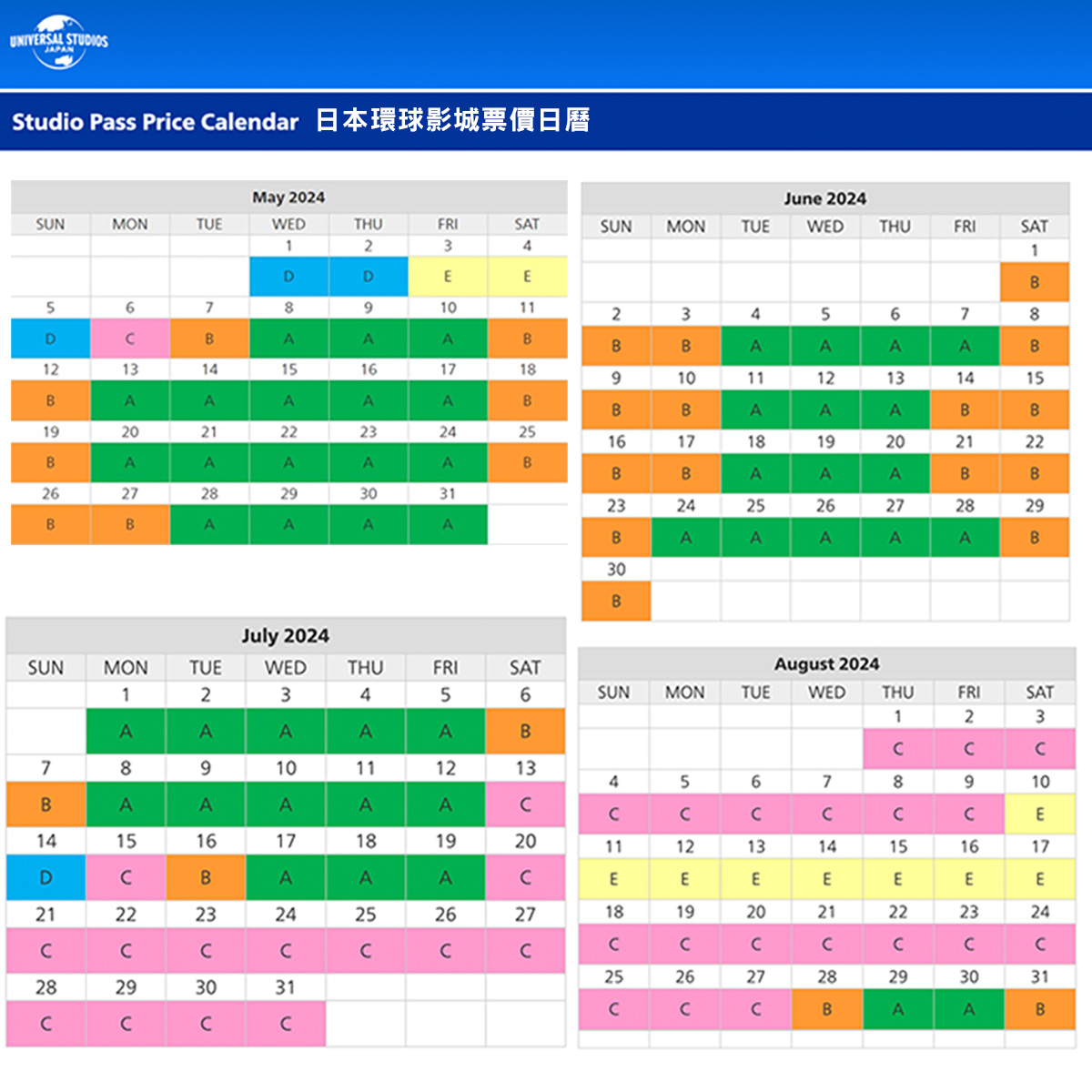Click the THU column header in July 2024
Viewport: 1092px width, 1092px height.
(365, 668)
